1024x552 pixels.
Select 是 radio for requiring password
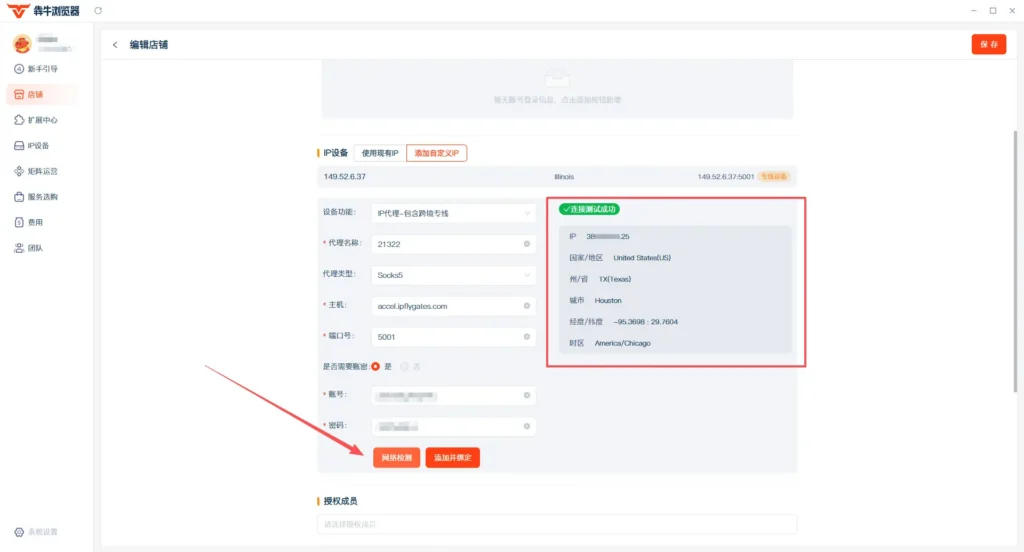(x=376, y=366)
